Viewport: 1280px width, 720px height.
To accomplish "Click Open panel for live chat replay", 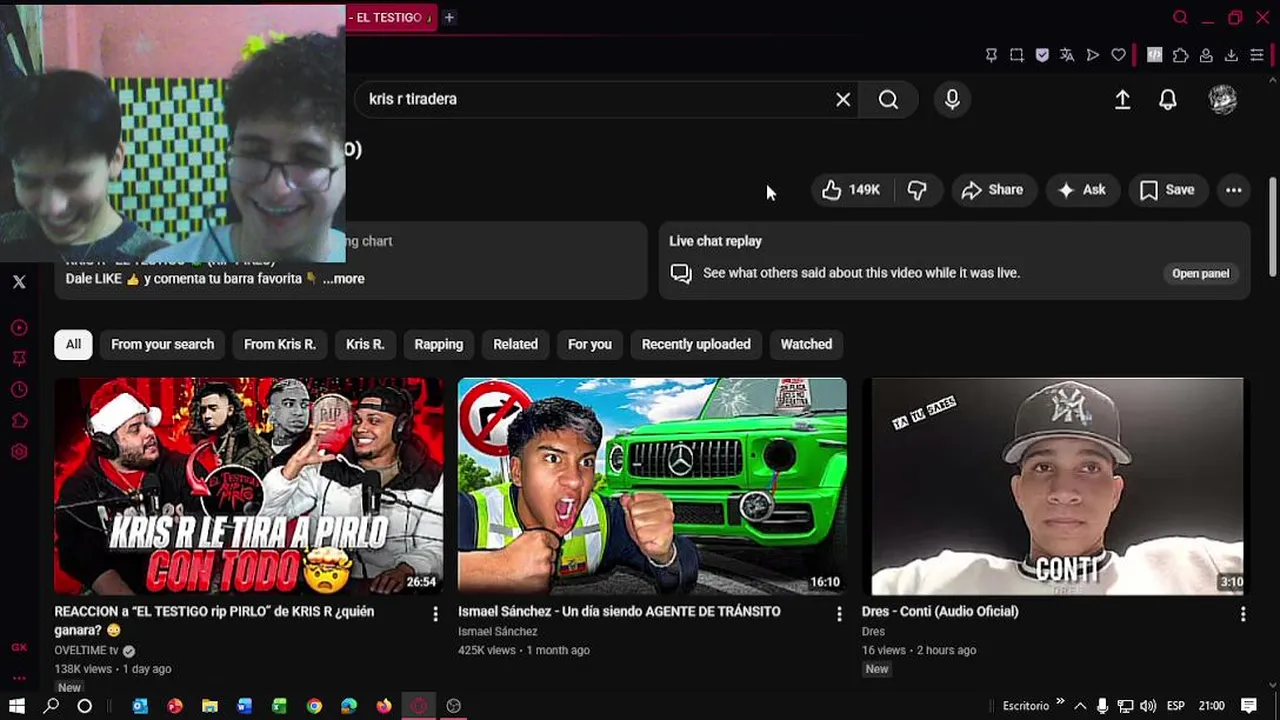I will pos(1200,273).
